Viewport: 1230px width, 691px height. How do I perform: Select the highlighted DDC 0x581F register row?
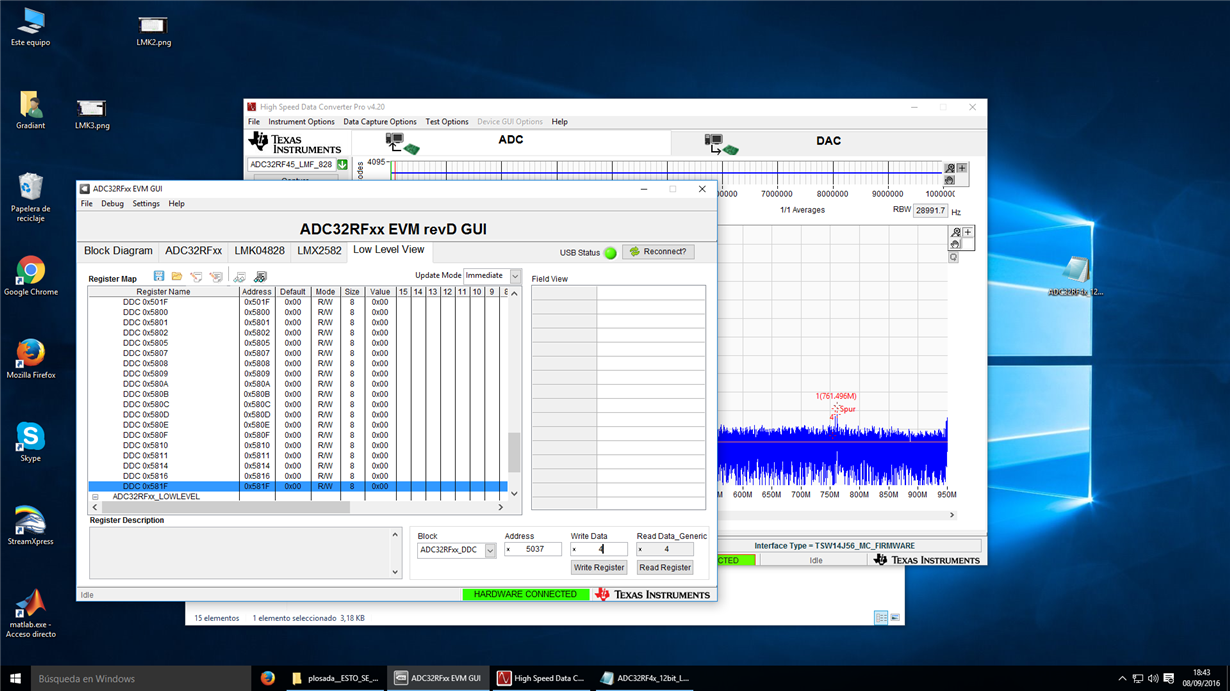coord(298,487)
